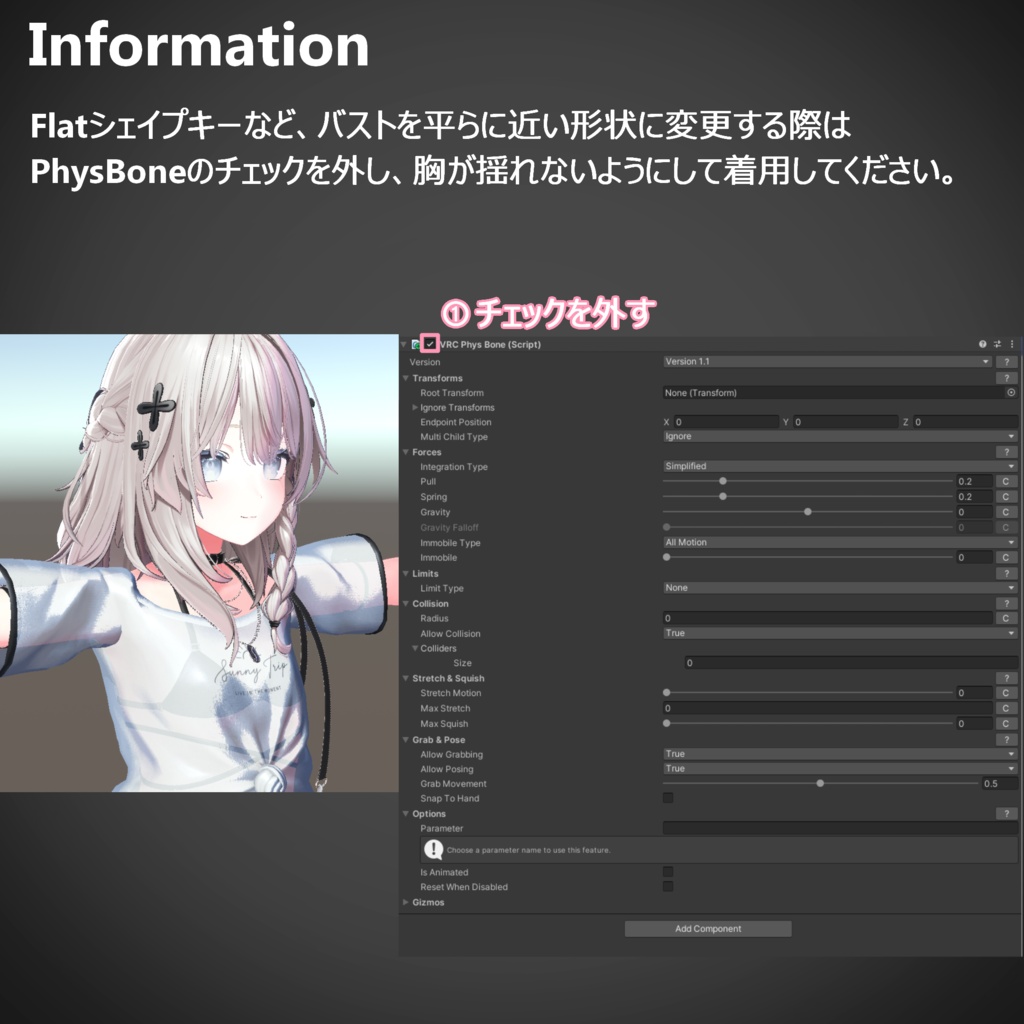The image size is (1024, 1024).
Task: Click the C curve button for Max Stretch
Action: [1006, 708]
